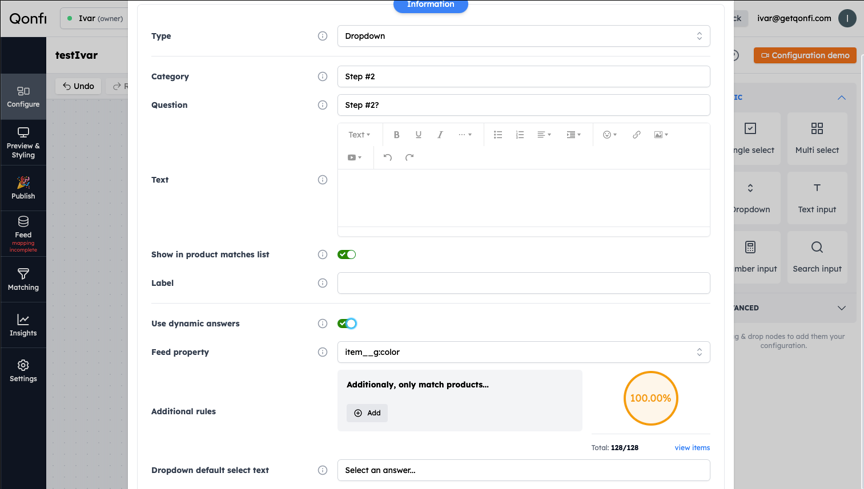
Task: Click the Bold formatting icon
Action: point(396,135)
